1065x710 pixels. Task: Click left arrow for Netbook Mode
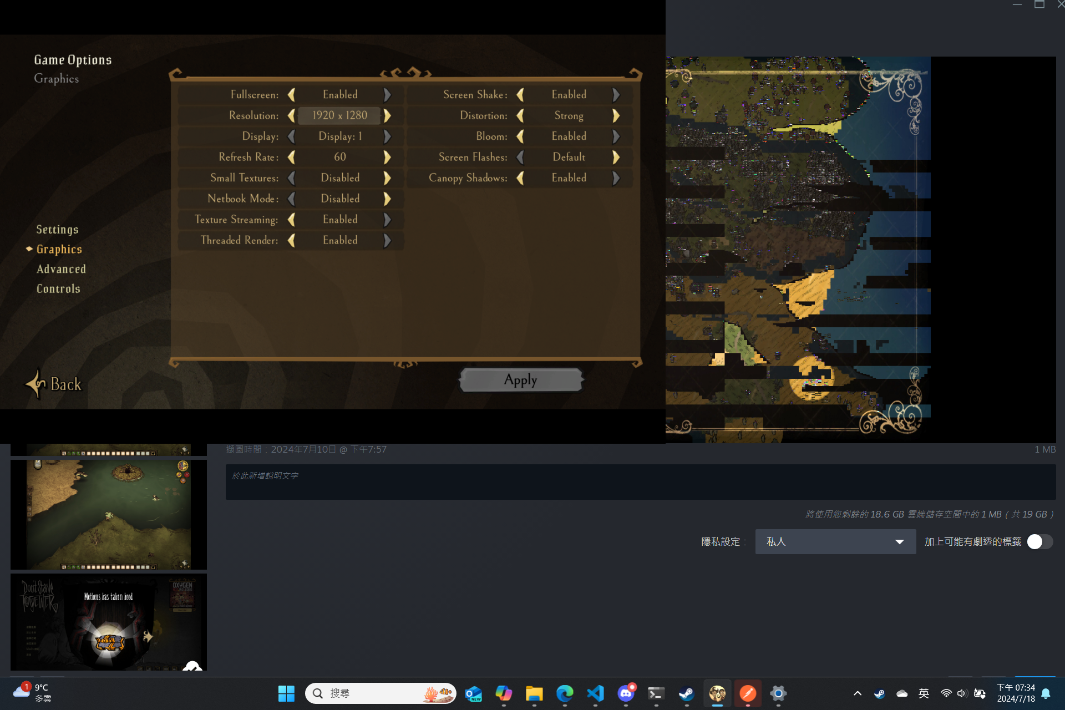pos(291,198)
